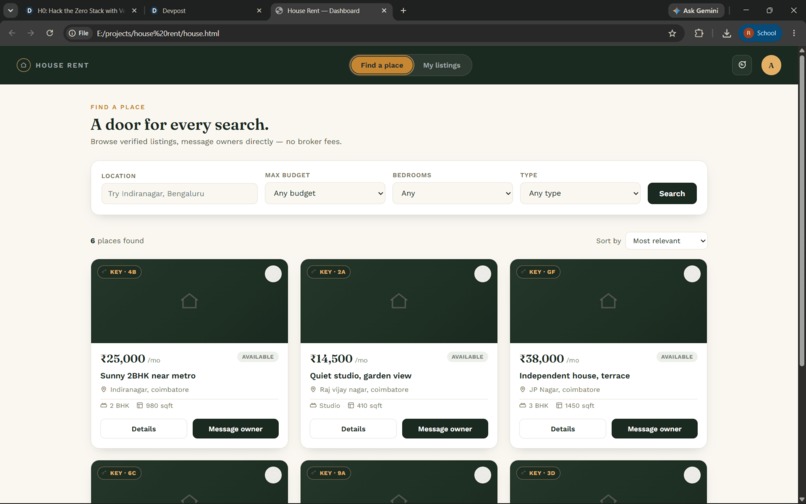Click location pin icon next to JP Nagar
Image resolution: width=806 pixels, height=504 pixels.
522,389
